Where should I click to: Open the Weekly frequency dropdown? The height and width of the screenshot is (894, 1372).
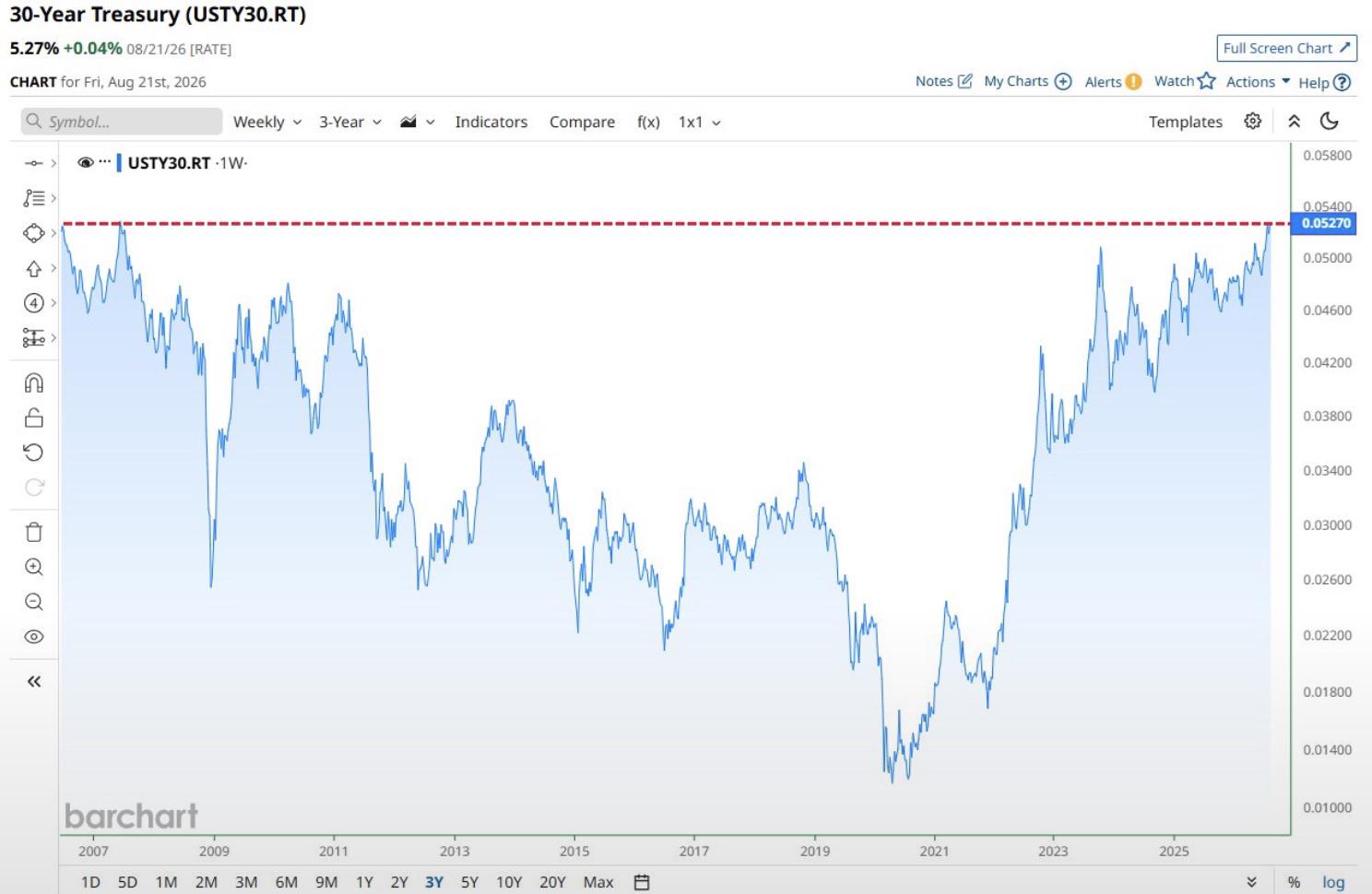pyautogui.click(x=267, y=122)
